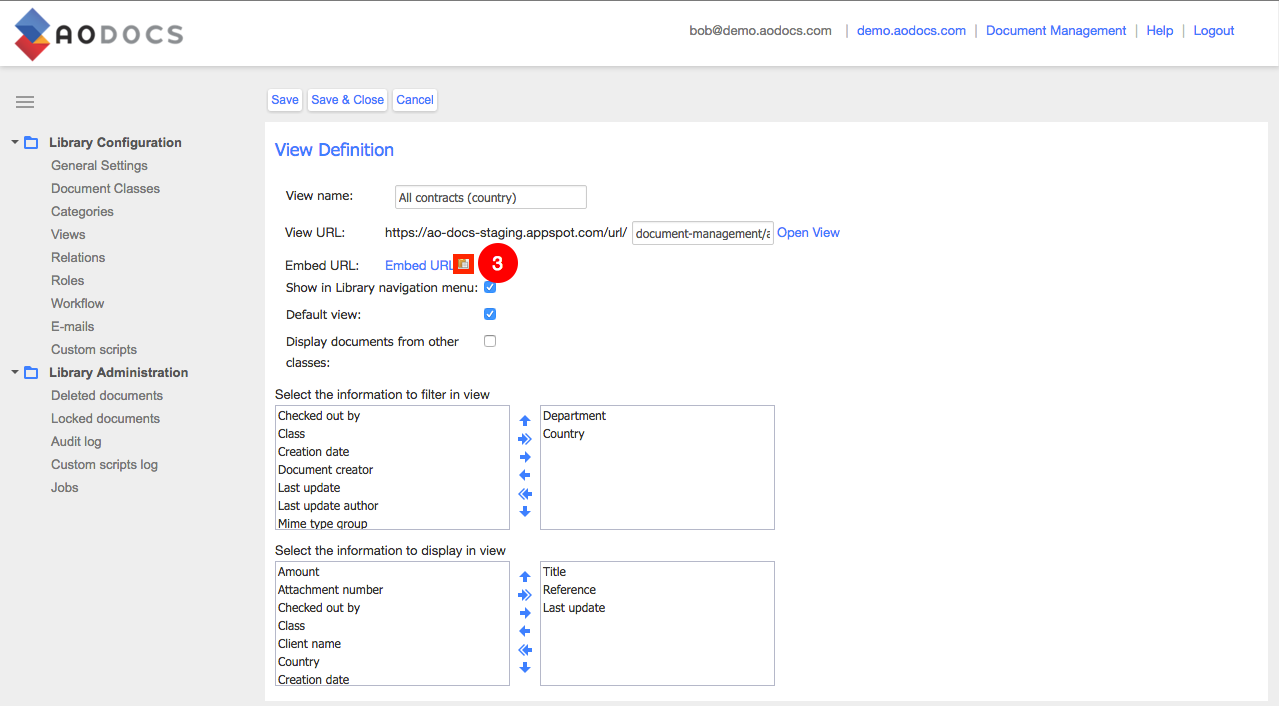This screenshot has width=1279, height=706.
Task: Open the Categories section
Action: (82, 212)
